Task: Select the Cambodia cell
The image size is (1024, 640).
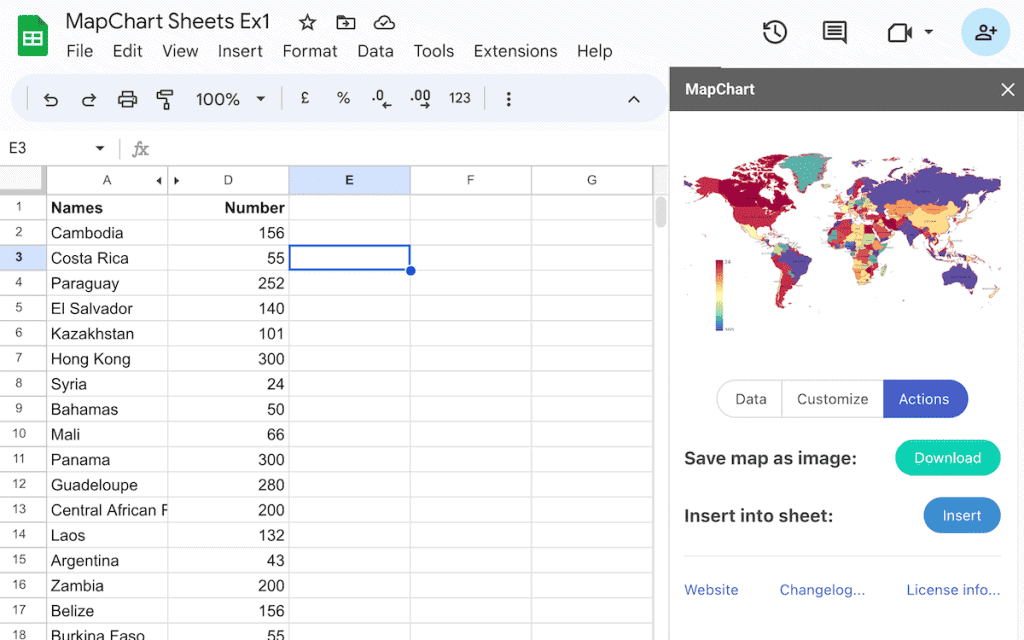Action: 107,232
